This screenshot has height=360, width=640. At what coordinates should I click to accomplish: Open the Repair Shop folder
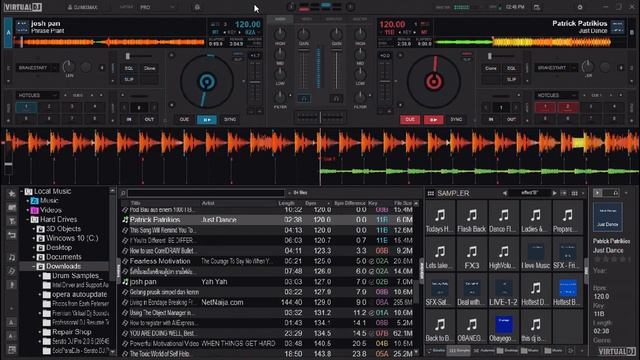(x=71, y=332)
